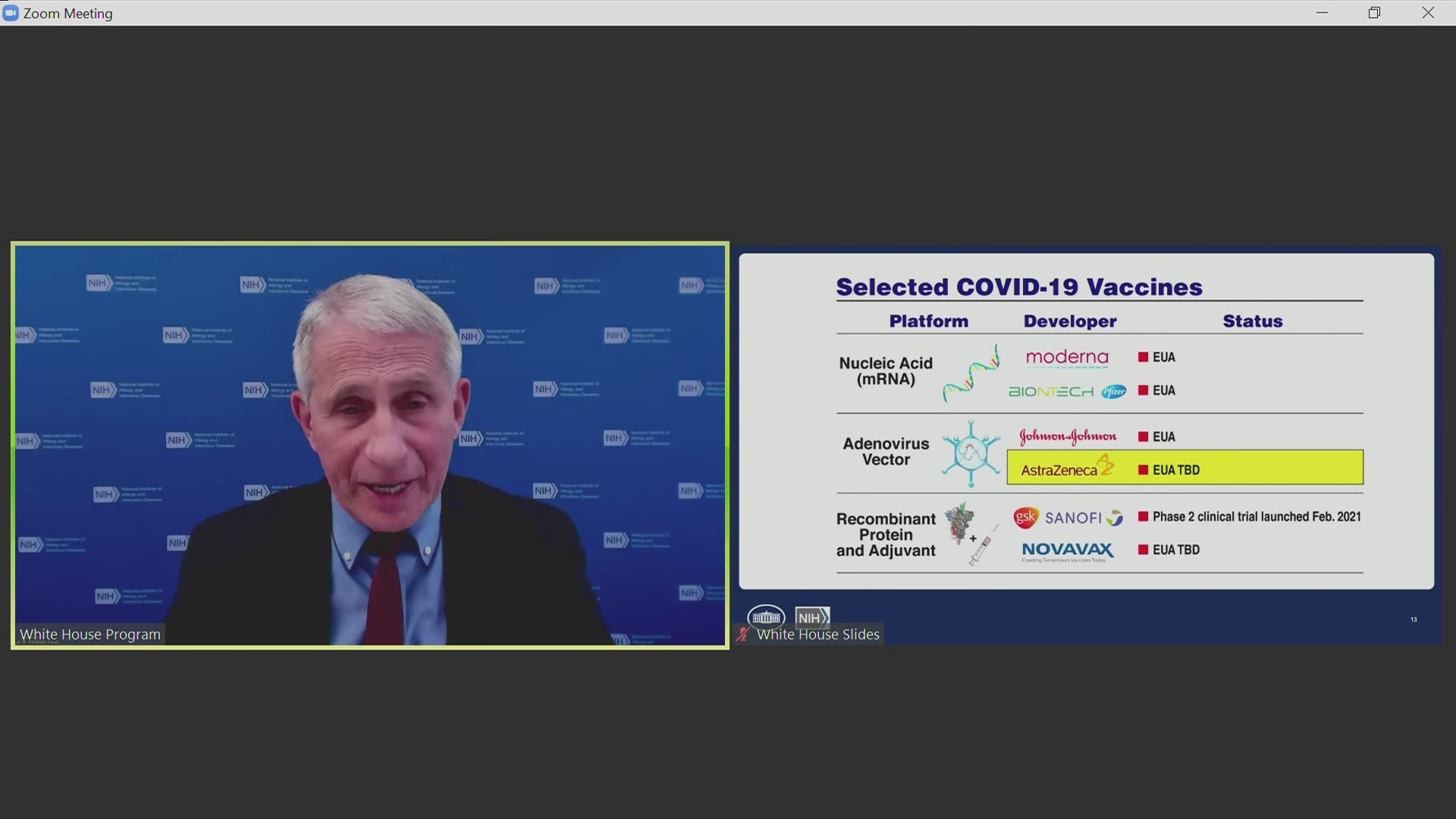The height and width of the screenshot is (819, 1456).
Task: Select the White House Slides video tile
Action: point(1087,445)
